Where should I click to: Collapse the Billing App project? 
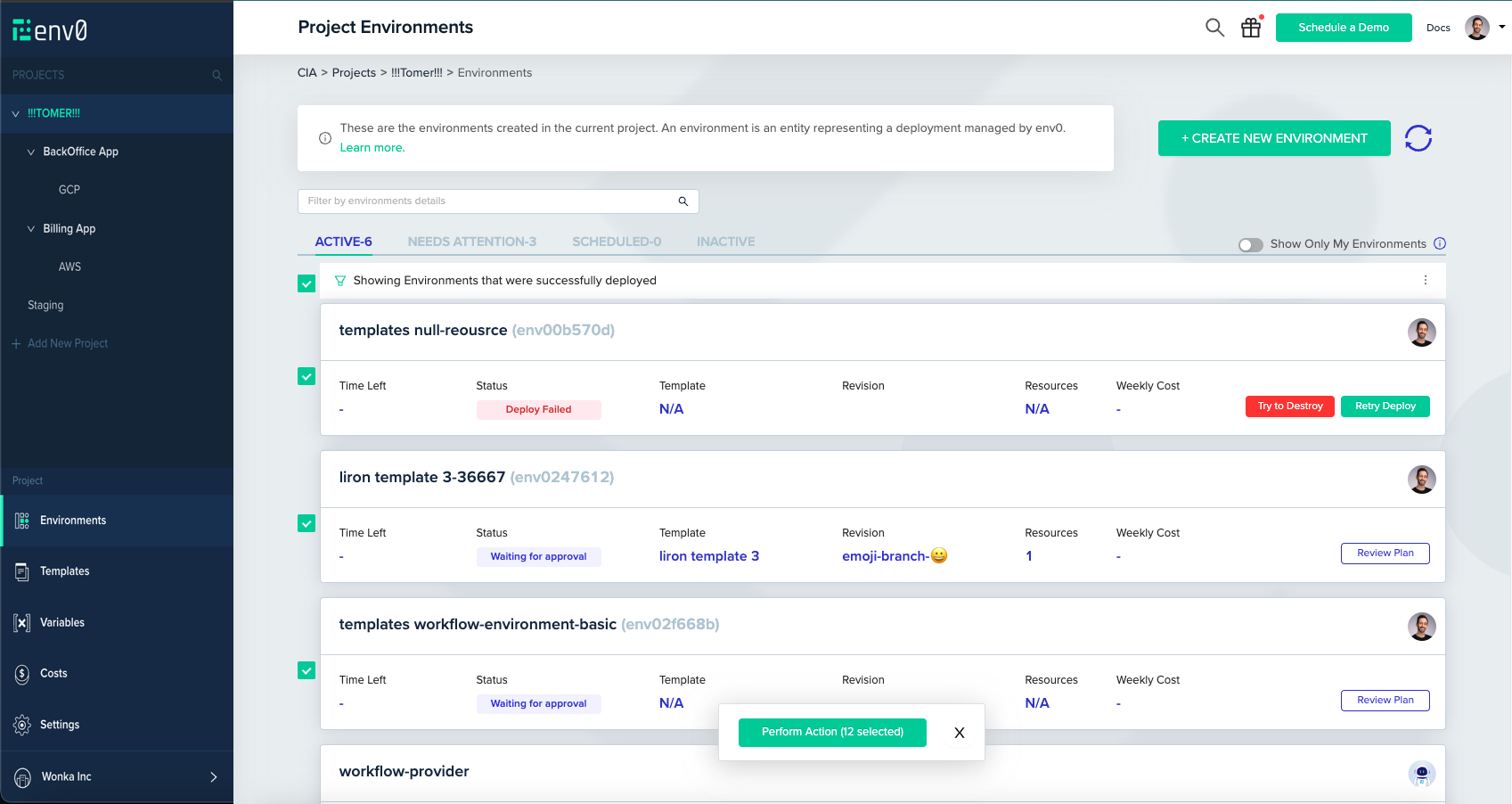pos(31,229)
